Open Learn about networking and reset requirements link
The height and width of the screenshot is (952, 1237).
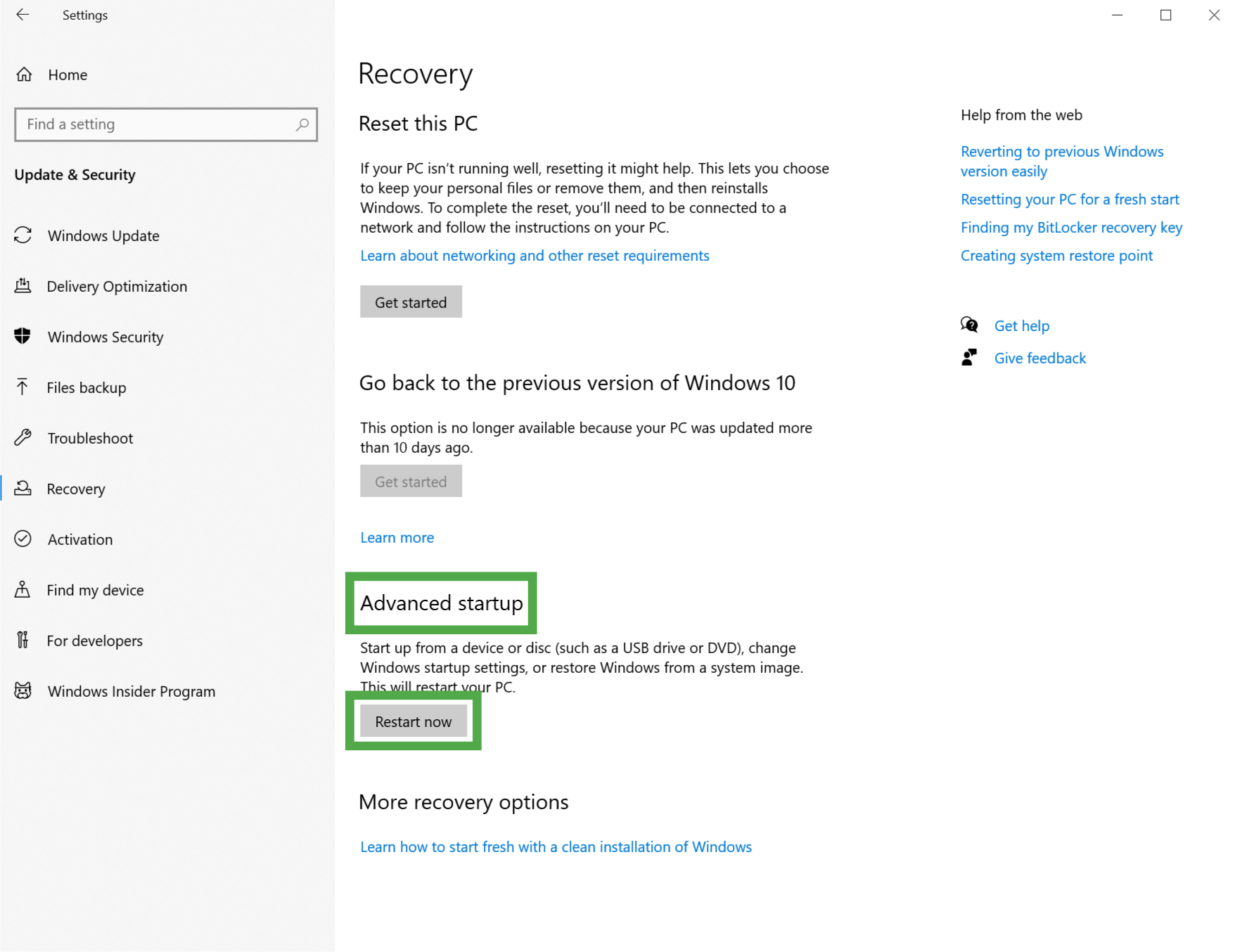(x=534, y=255)
